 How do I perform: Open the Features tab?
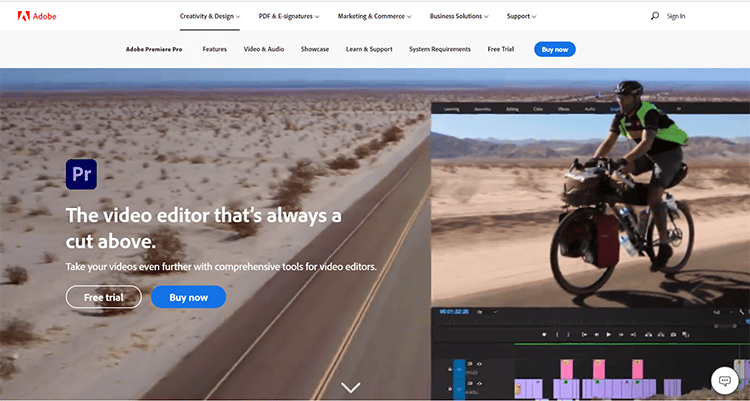215,49
